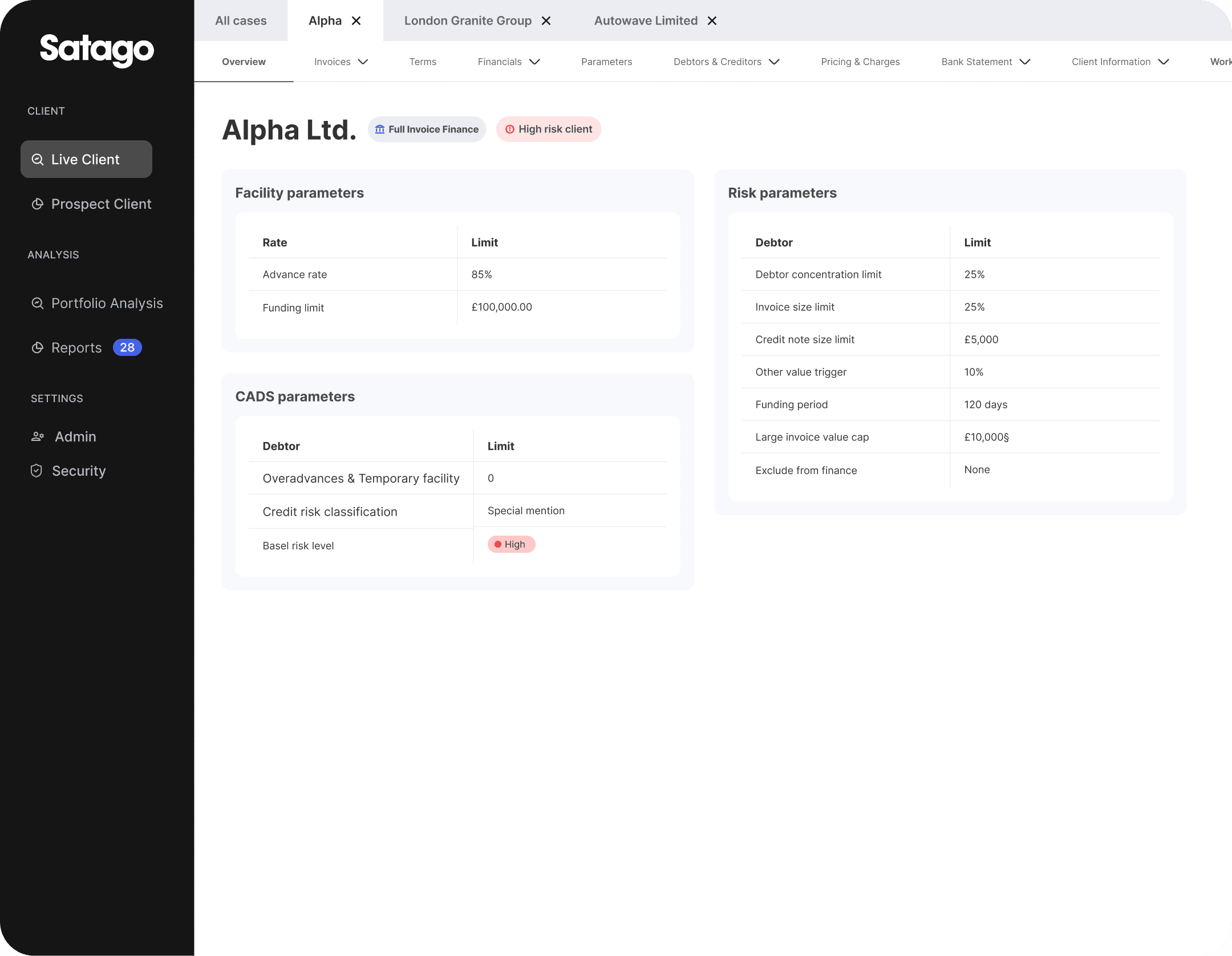The image size is (1232, 956).
Task: Click the warning icon on High risk client badge
Action: [510, 129]
